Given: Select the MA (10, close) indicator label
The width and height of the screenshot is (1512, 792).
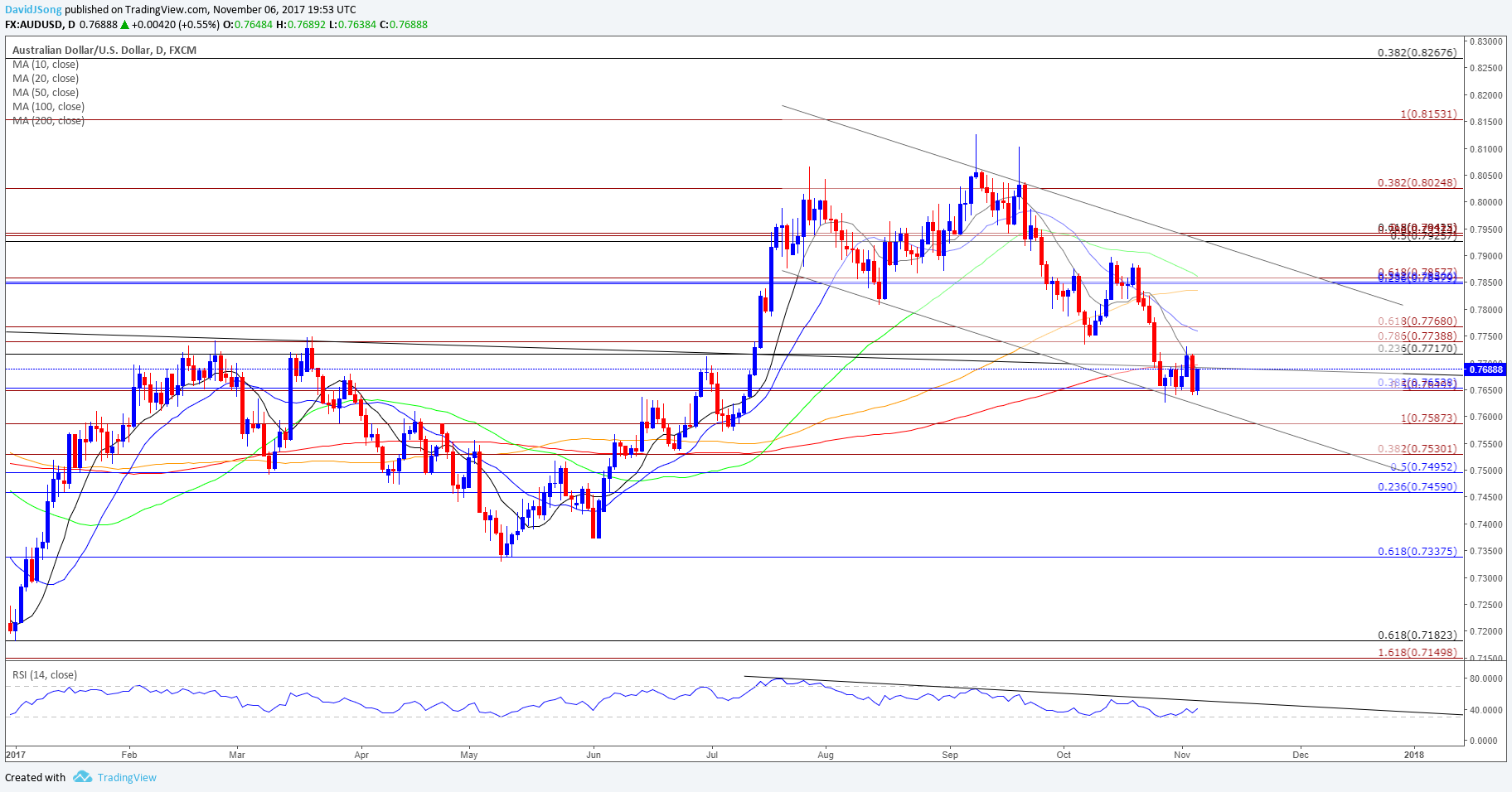Looking at the screenshot, I should (46, 65).
